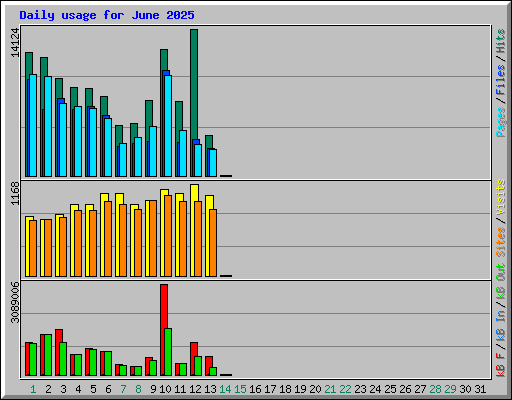Click the day 4 label on the axis
This screenshot has height=400, width=512.
coord(78,389)
